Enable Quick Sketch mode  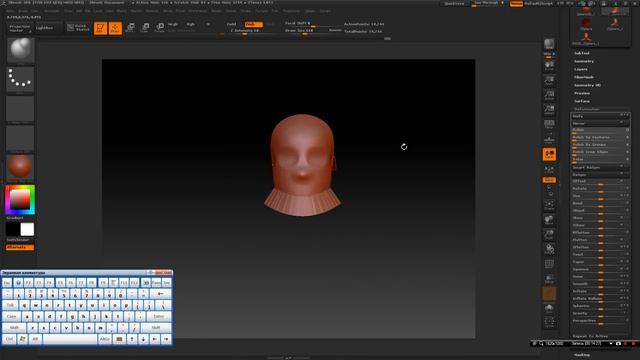coord(78,28)
